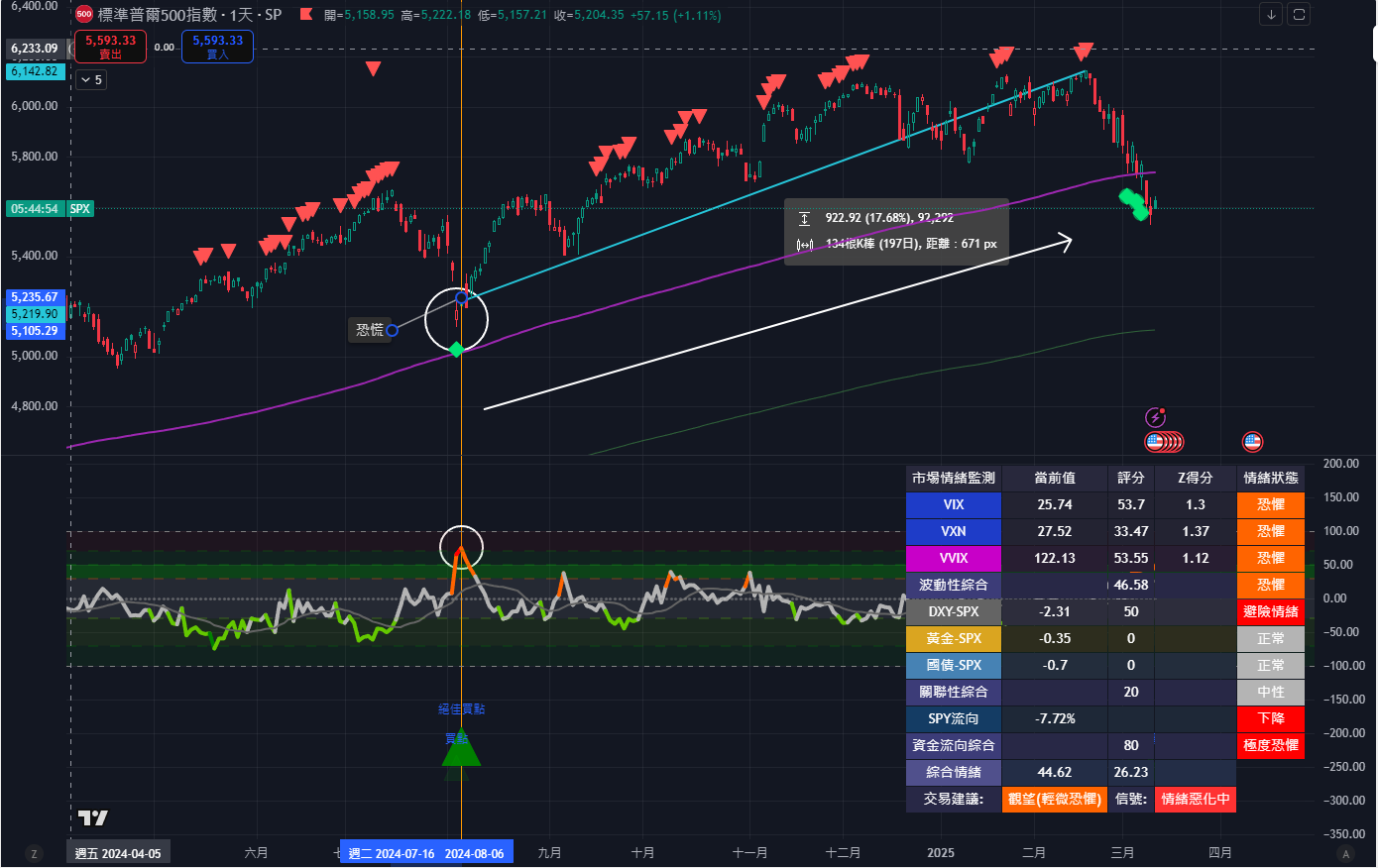Open the purple lightning bolt event marker
Viewport: 1378px width, 868px height.
[1154, 417]
